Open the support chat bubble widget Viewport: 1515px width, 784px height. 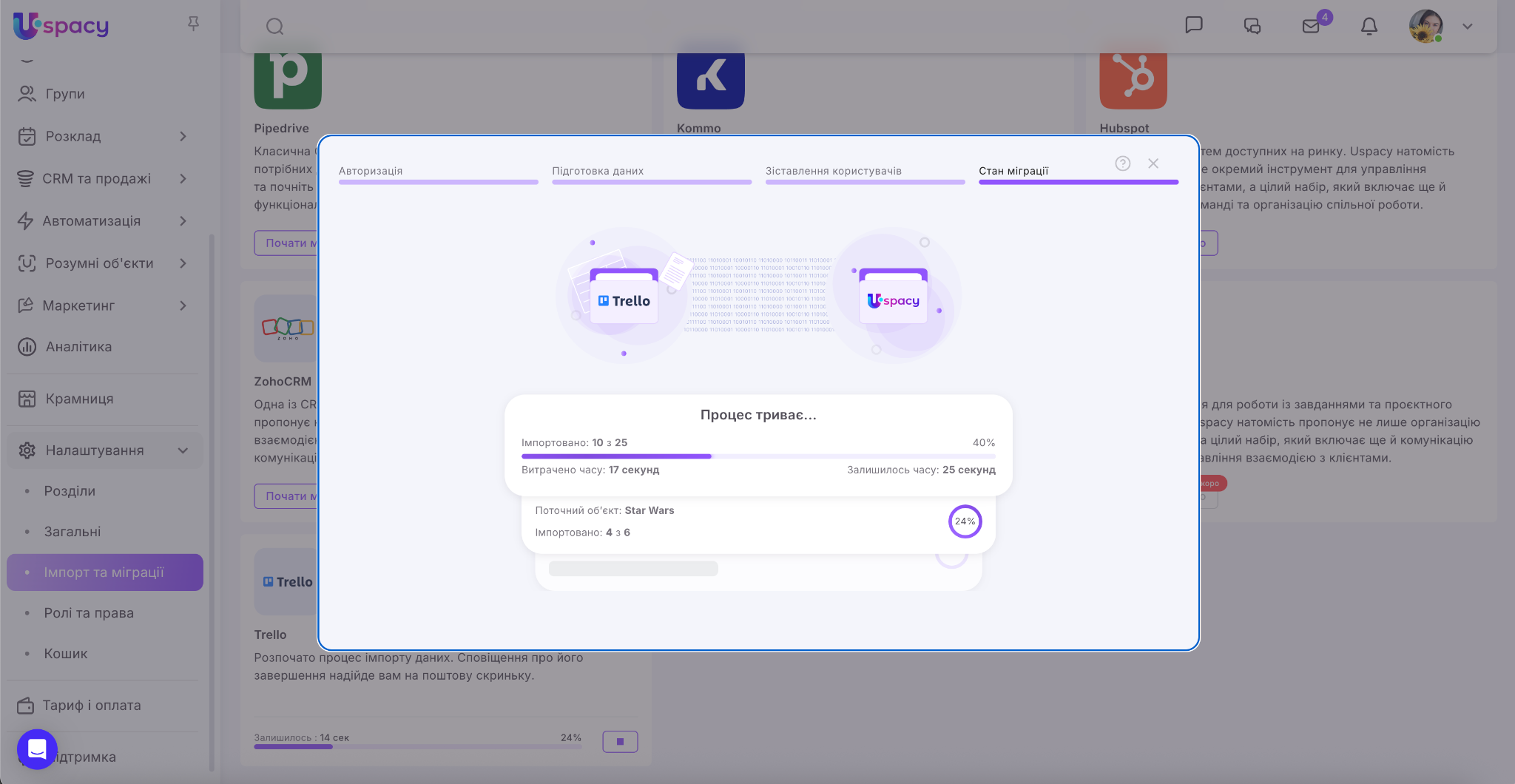click(37, 749)
